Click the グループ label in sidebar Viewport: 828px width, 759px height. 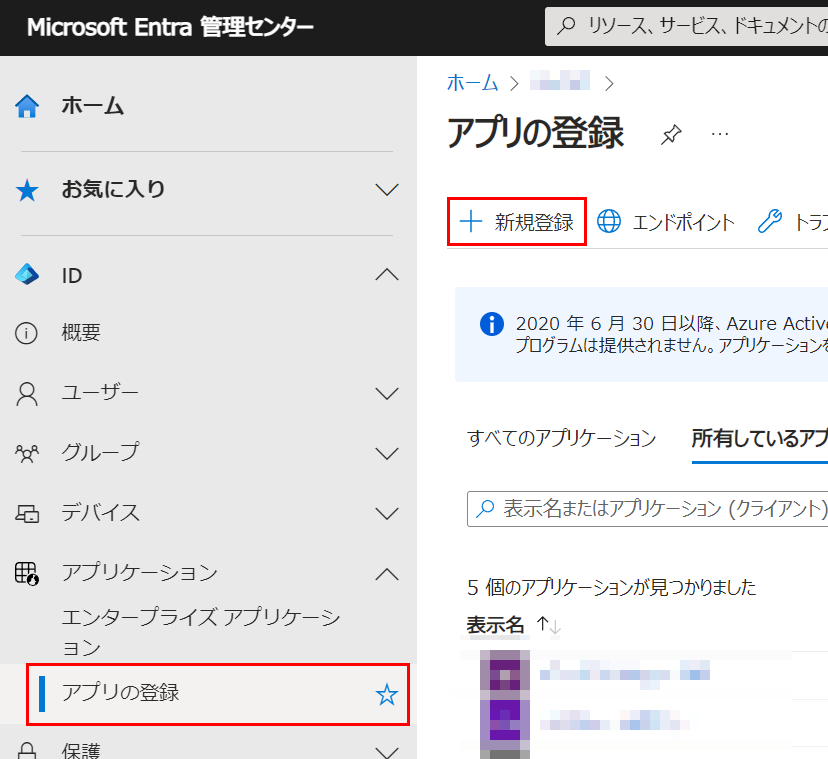tap(100, 453)
